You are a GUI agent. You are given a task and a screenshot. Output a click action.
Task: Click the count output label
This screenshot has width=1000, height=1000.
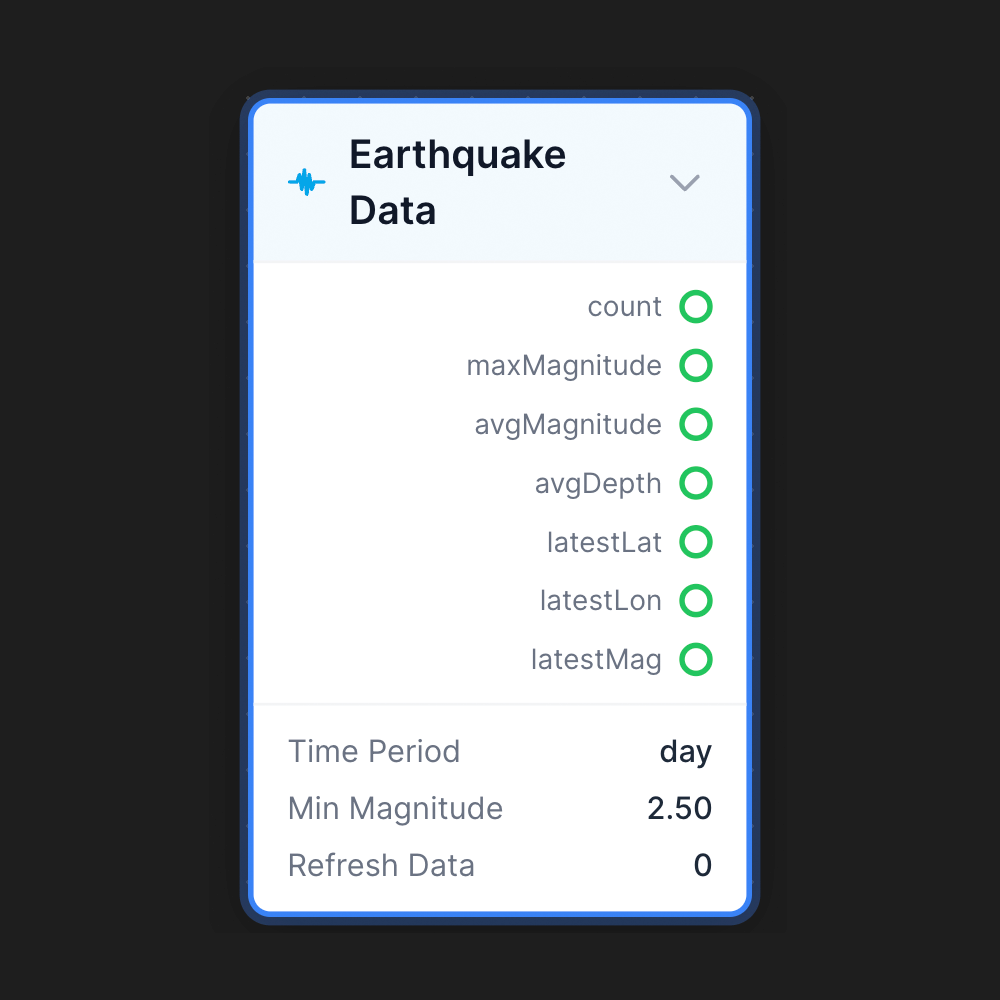pyautogui.click(x=624, y=307)
